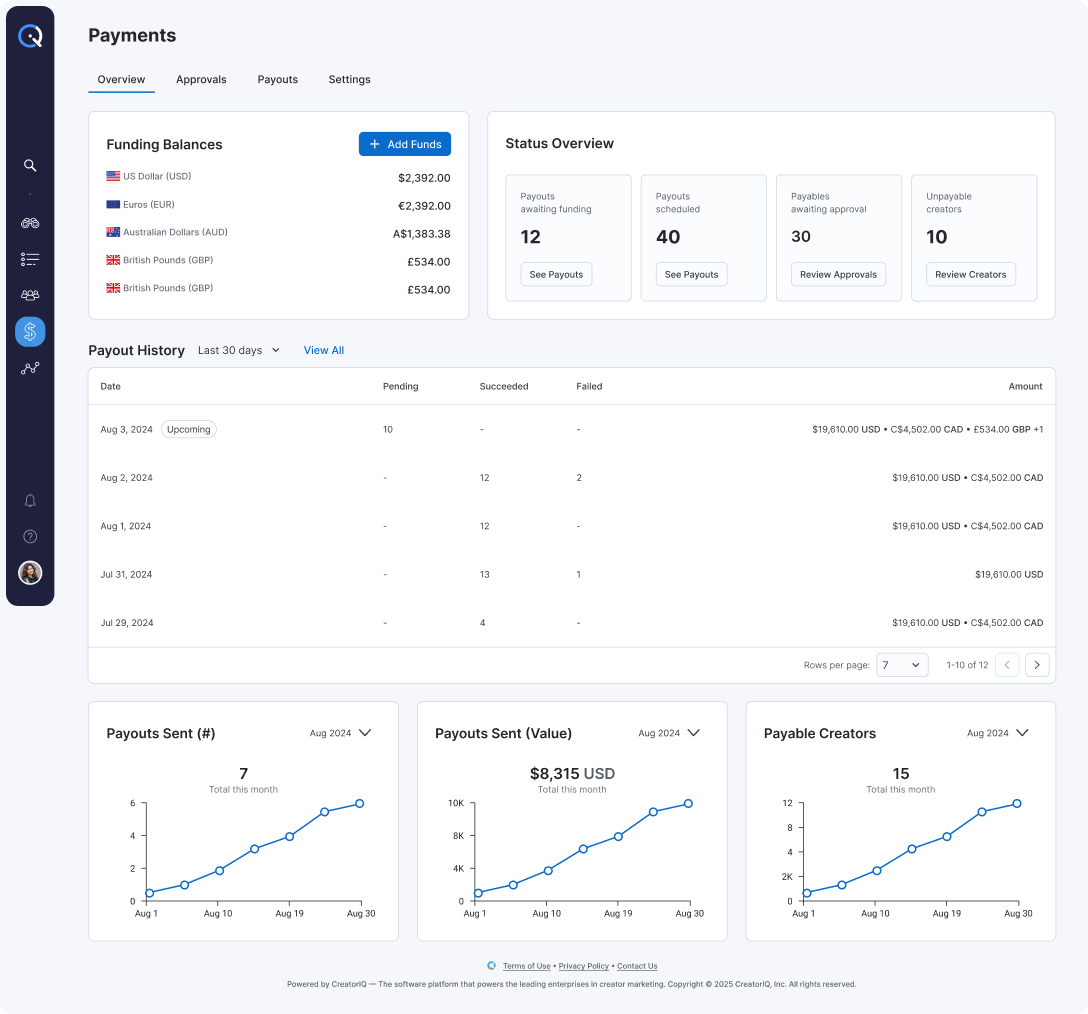Expand the Last 30 days filter
Viewport: 1088px width, 1014px height.
point(239,350)
